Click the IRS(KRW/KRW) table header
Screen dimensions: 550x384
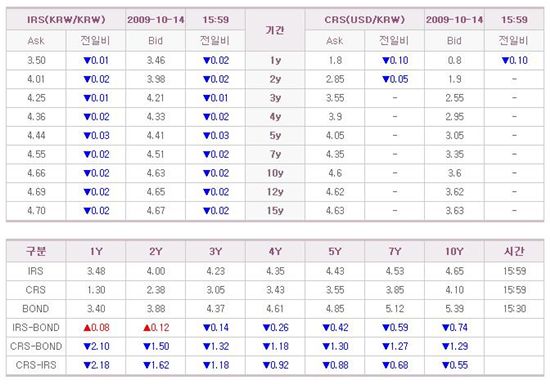[66, 19]
